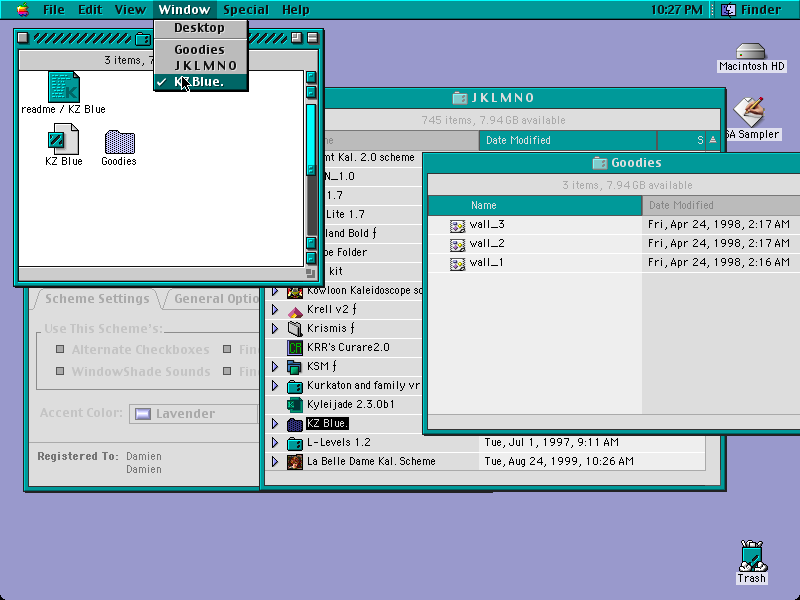Click the date "Tue, Jul 1, 1997, 9:11 AM"

coord(552,442)
